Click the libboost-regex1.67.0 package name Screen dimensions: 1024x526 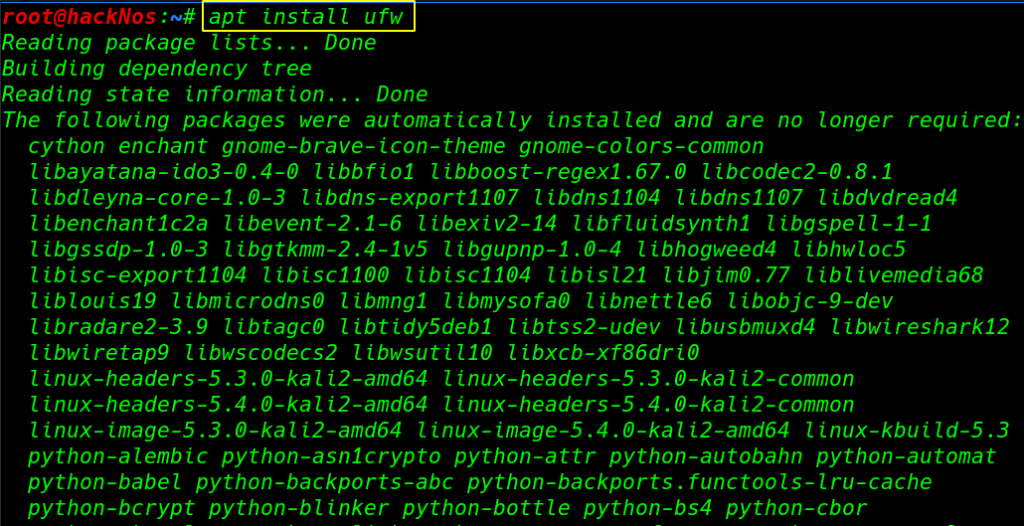pos(558,173)
